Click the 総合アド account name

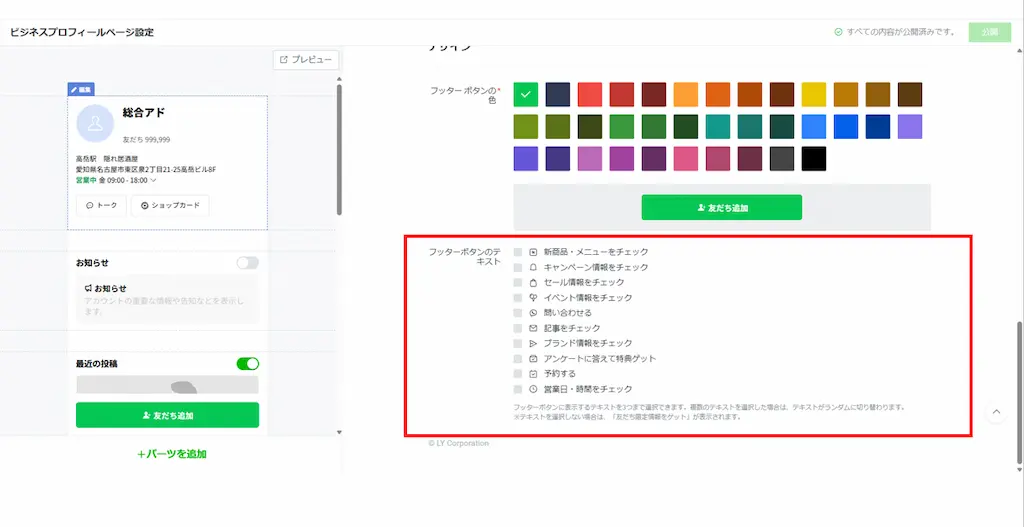[144, 113]
